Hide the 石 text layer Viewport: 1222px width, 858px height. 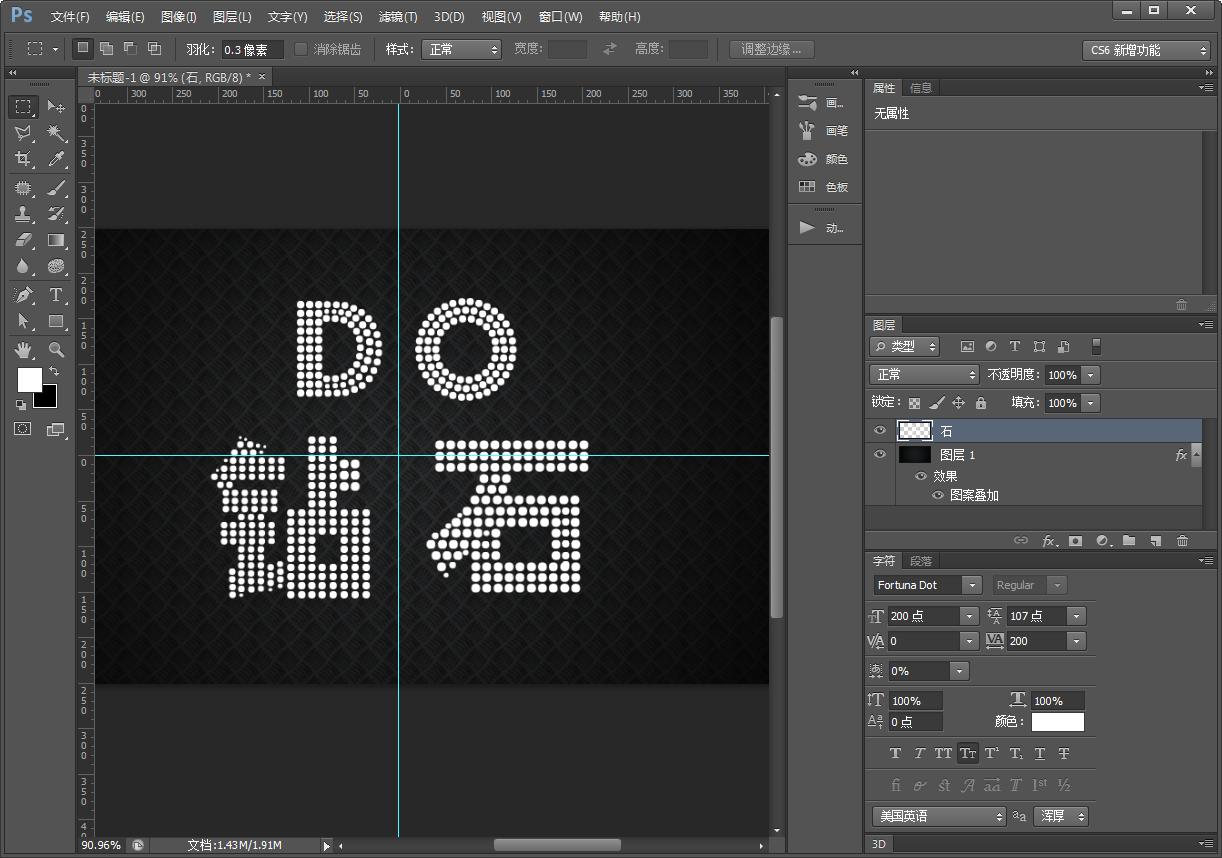point(879,430)
